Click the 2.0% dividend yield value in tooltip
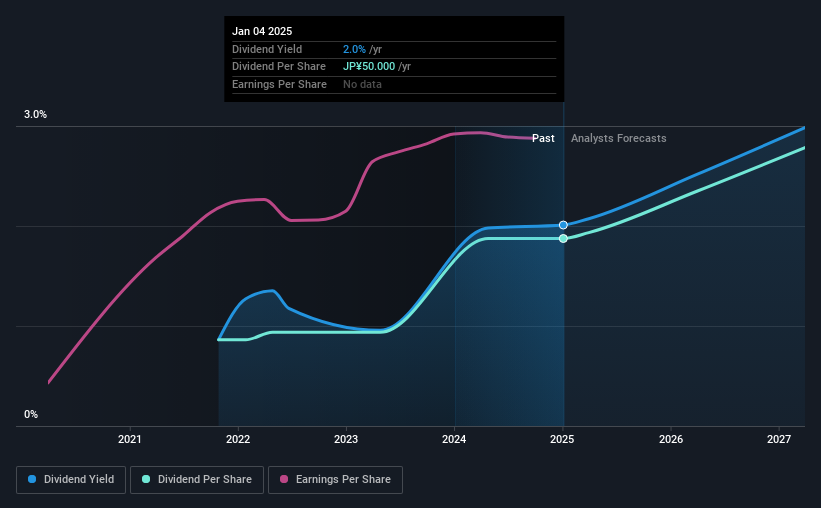Screen dimensions: 821x508 point(354,49)
